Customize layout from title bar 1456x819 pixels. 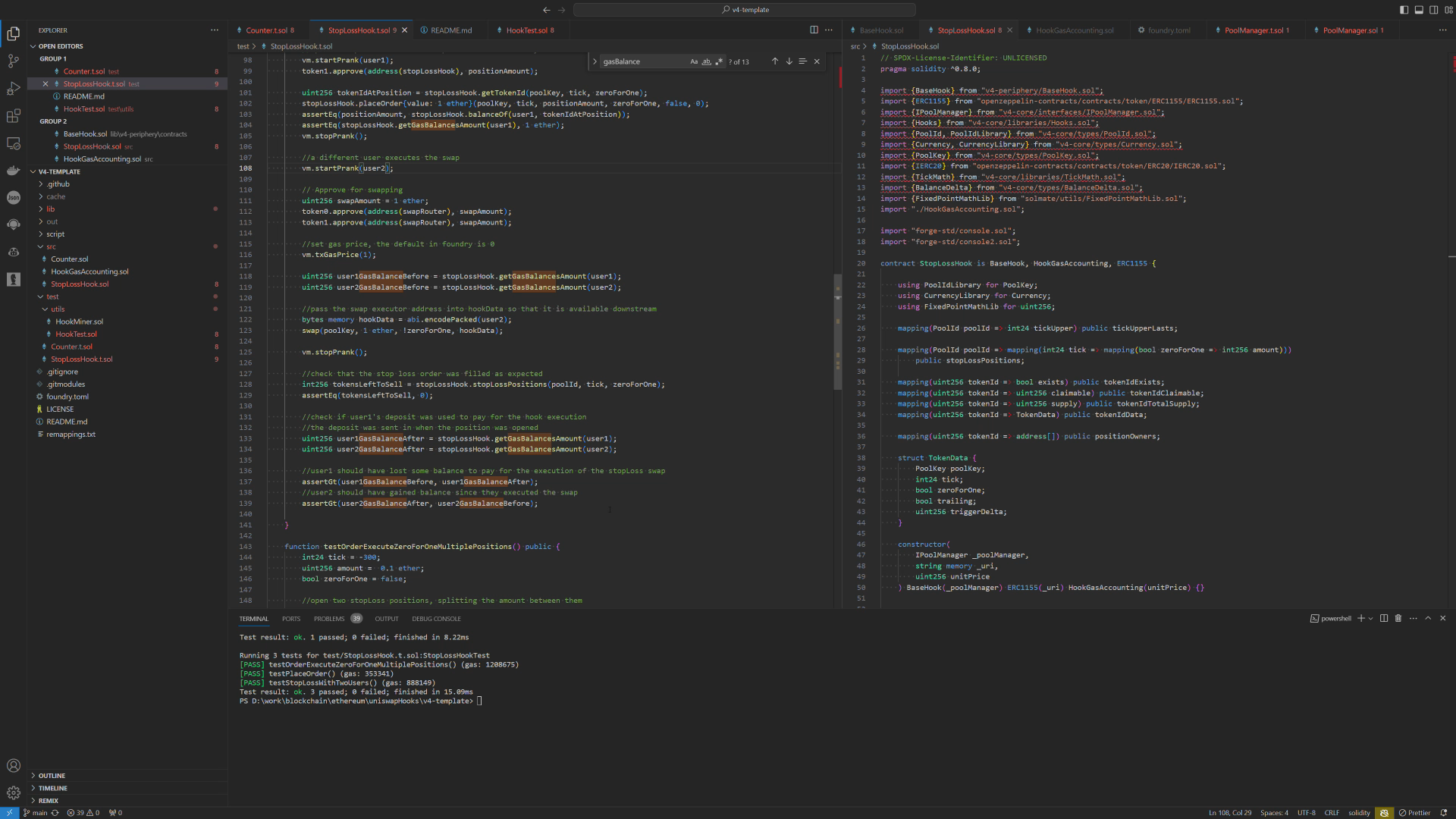click(1448, 10)
